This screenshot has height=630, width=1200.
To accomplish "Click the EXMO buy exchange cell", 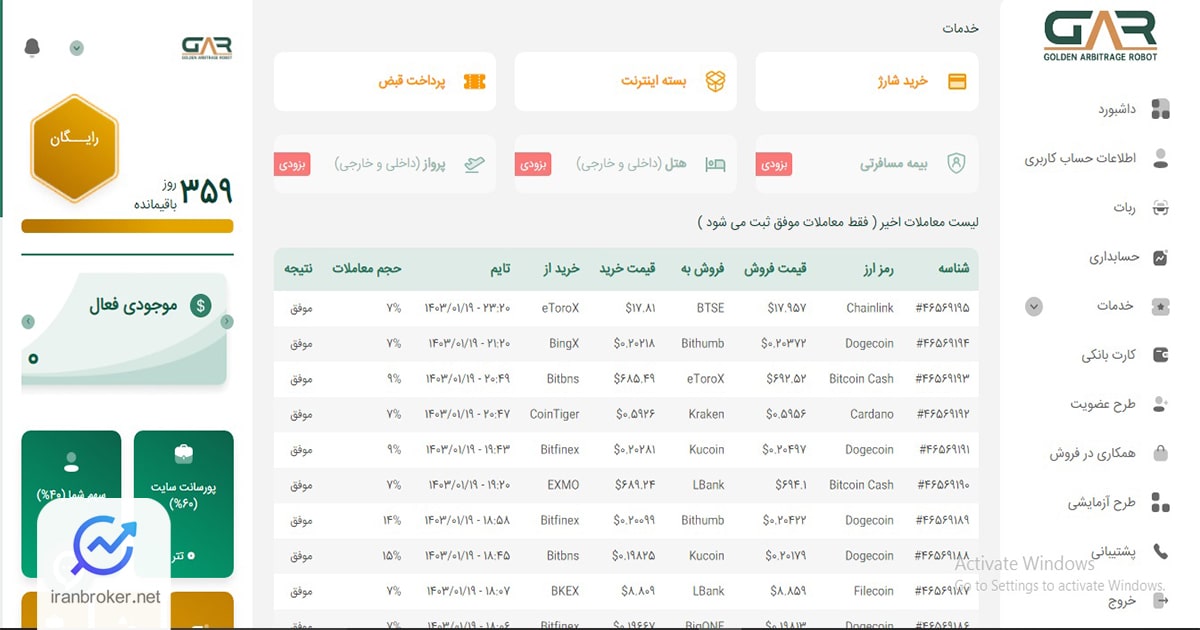I will pyautogui.click(x=563, y=485).
